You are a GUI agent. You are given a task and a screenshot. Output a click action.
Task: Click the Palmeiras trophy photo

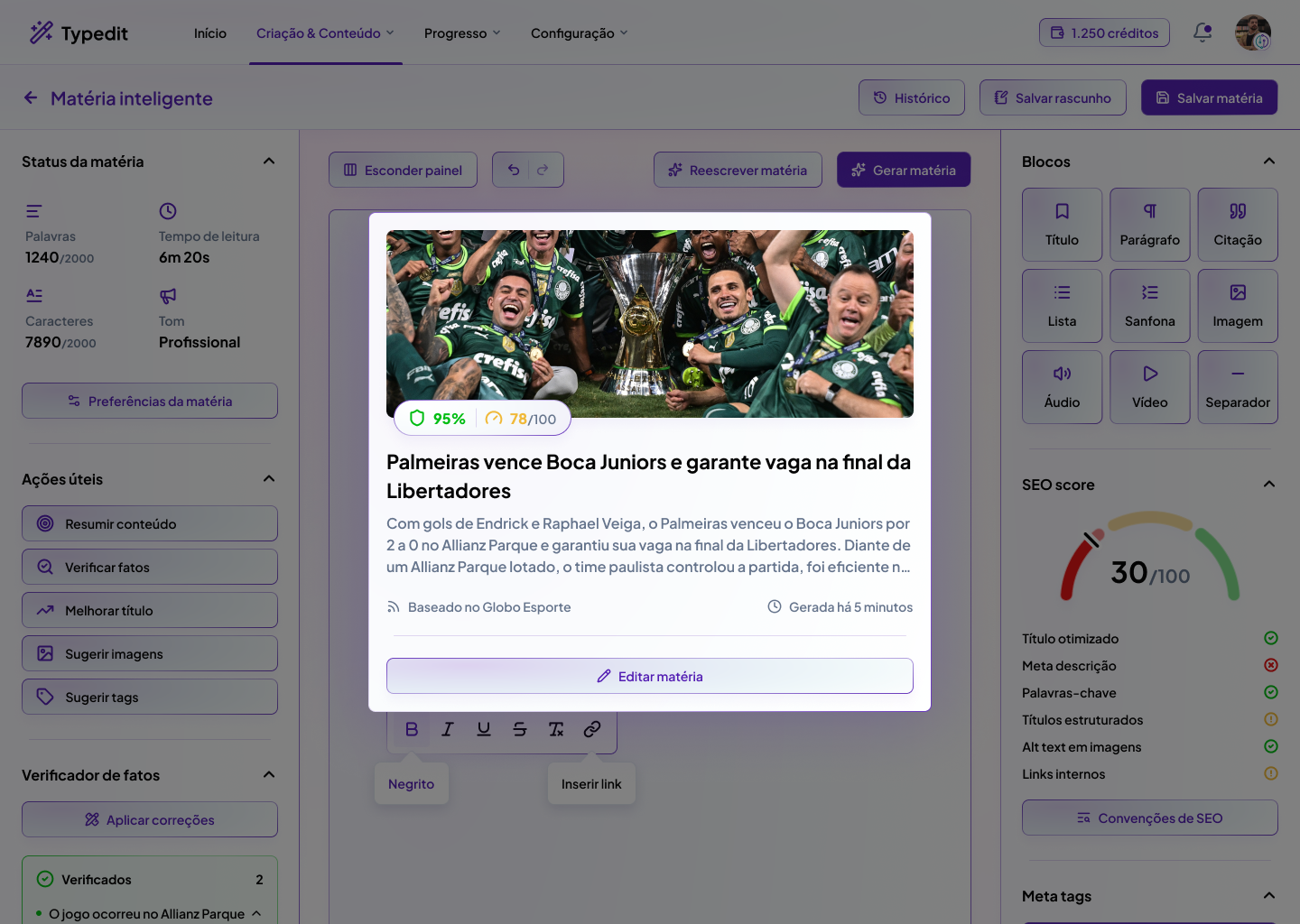coord(650,324)
